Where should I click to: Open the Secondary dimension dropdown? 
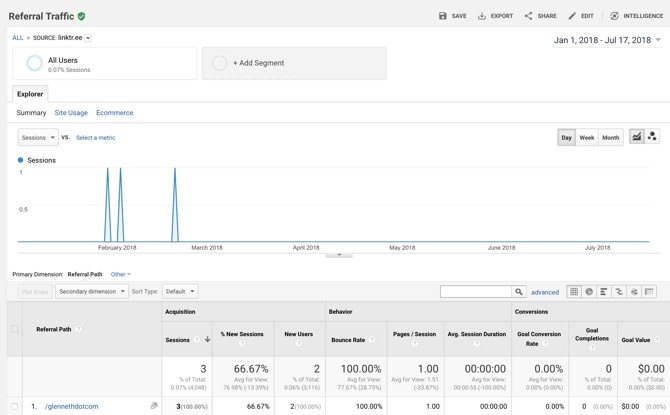click(x=91, y=292)
